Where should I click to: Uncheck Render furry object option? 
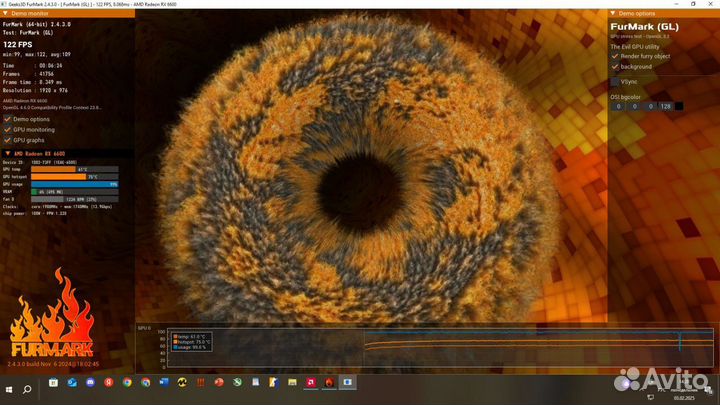click(x=614, y=56)
